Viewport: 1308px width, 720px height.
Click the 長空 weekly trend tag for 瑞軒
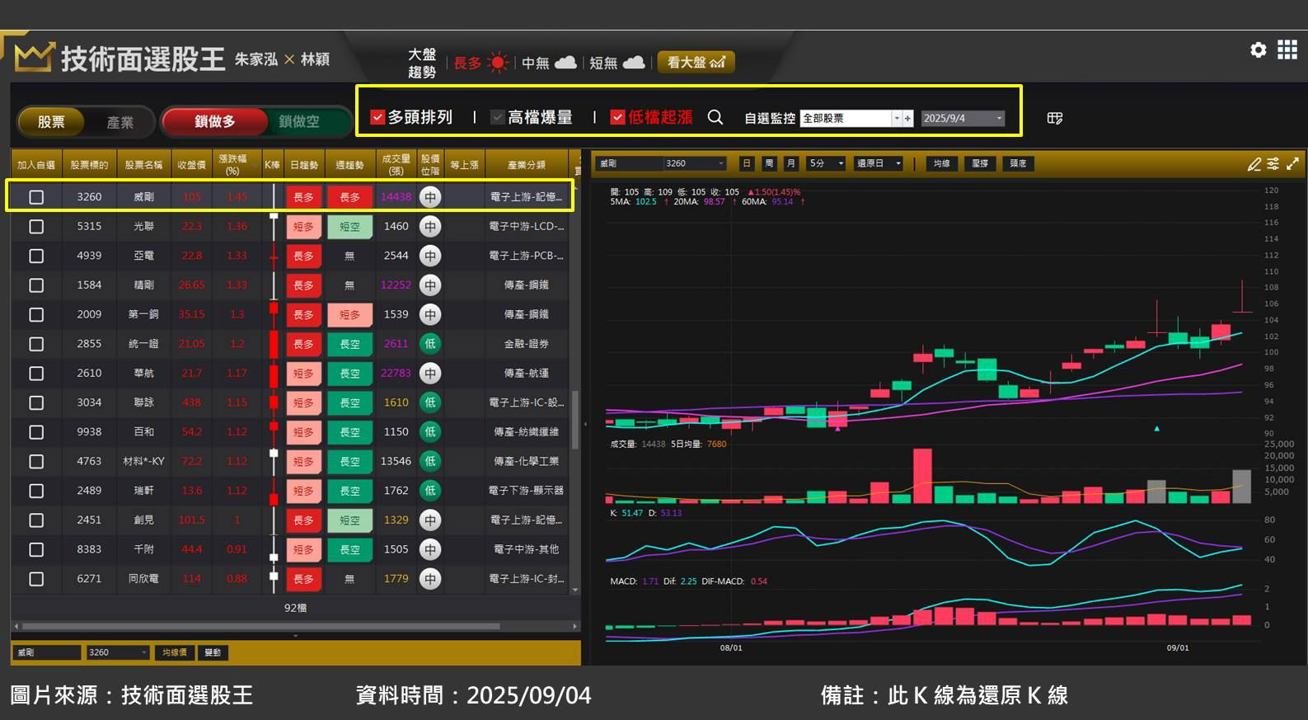[x=349, y=491]
